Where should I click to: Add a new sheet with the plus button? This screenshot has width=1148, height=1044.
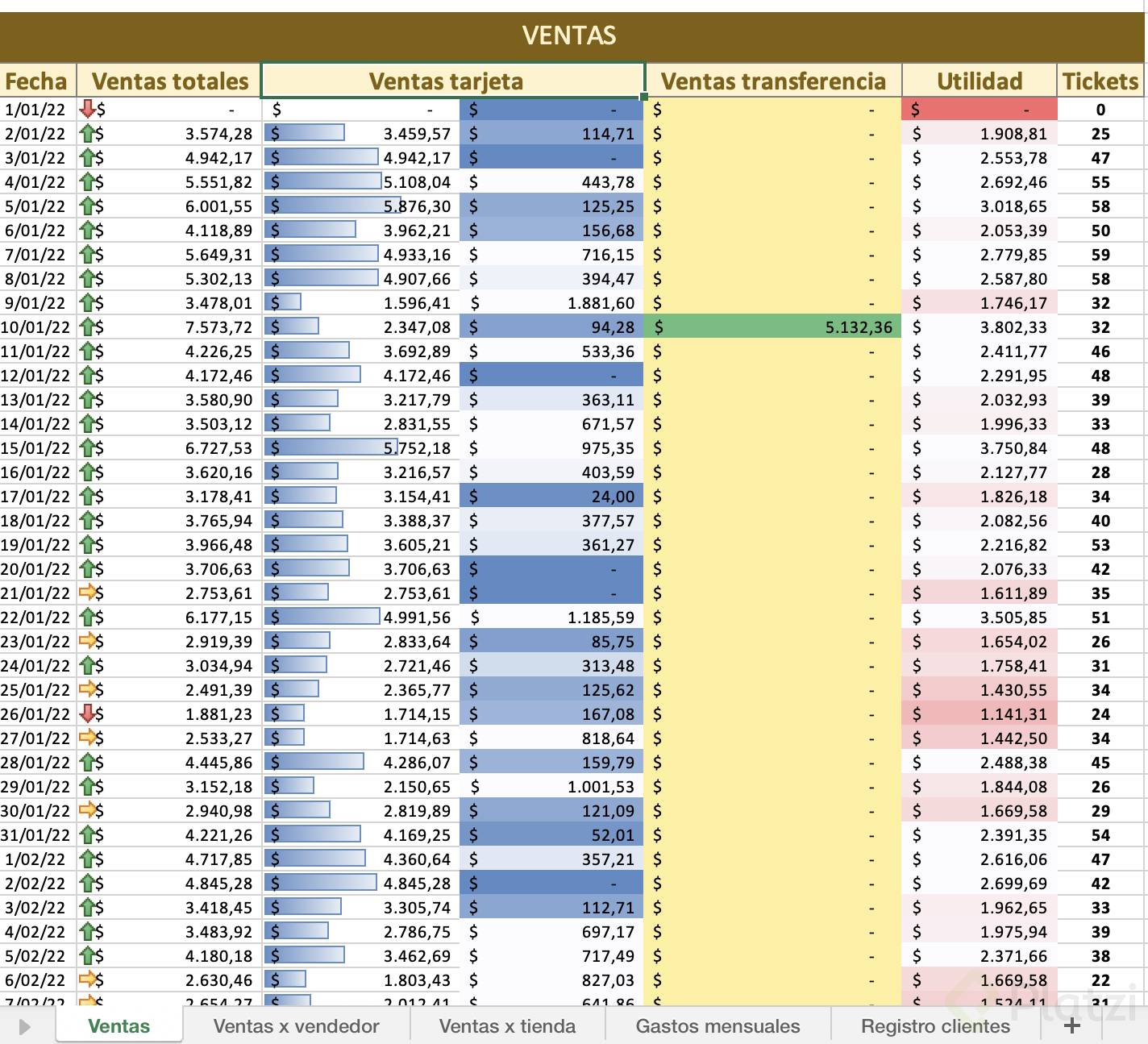point(1071,1025)
